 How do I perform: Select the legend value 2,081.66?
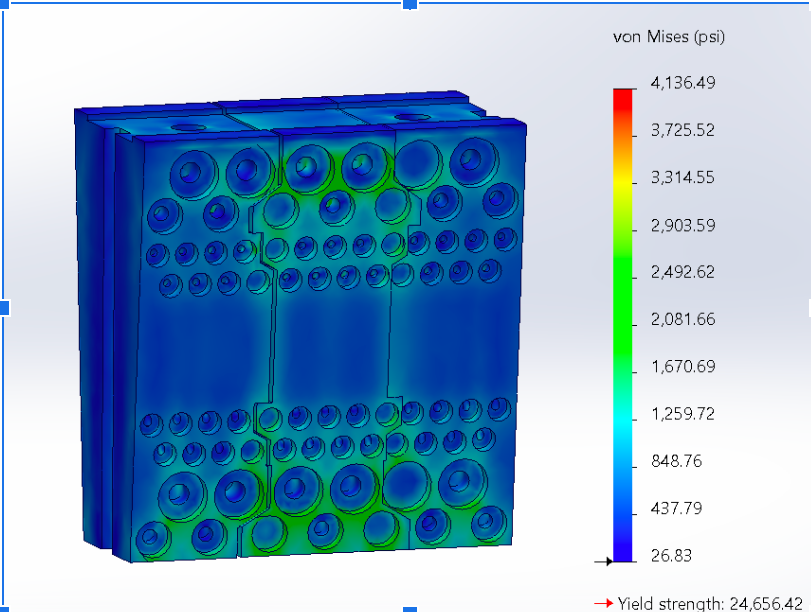683,319
